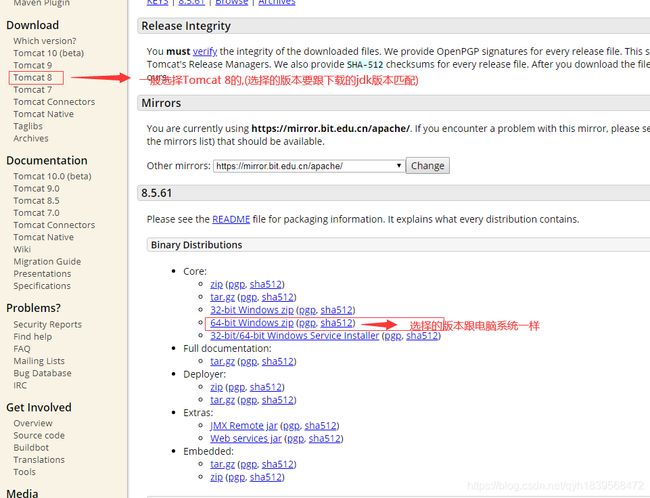Screen dimensions: 650x498
Task: Open Tomcat Native under Documentation
Action: point(44,237)
